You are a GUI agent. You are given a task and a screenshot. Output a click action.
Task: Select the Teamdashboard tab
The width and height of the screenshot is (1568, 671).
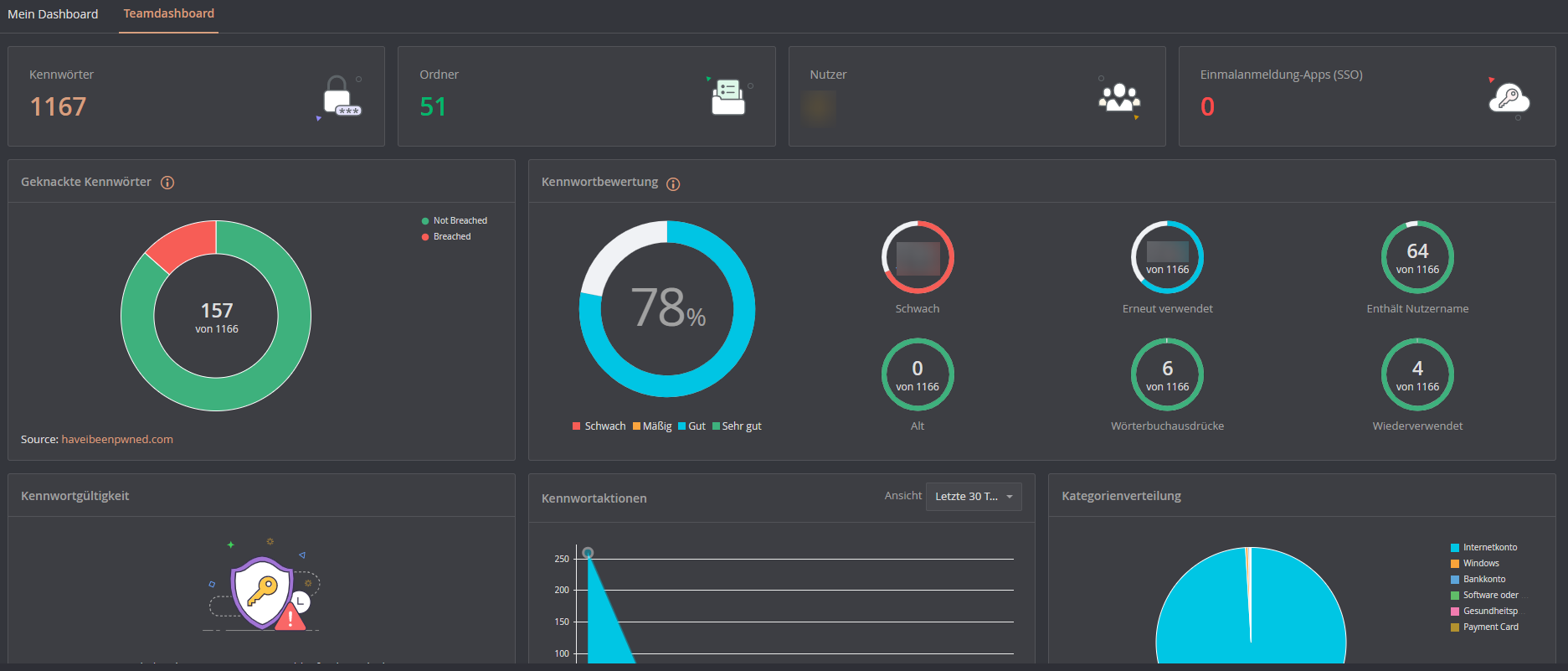click(168, 14)
